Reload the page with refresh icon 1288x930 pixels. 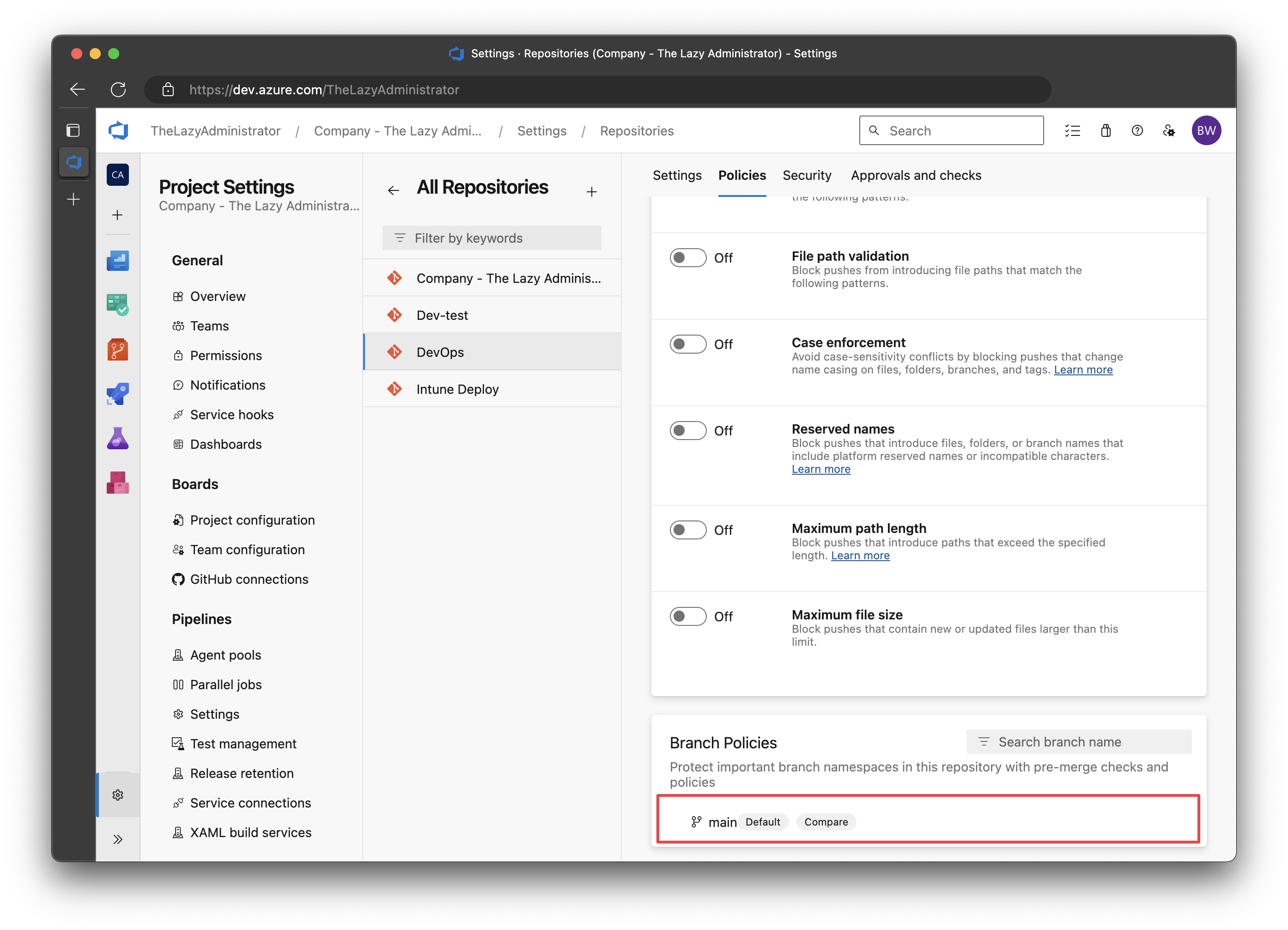pyautogui.click(x=118, y=89)
